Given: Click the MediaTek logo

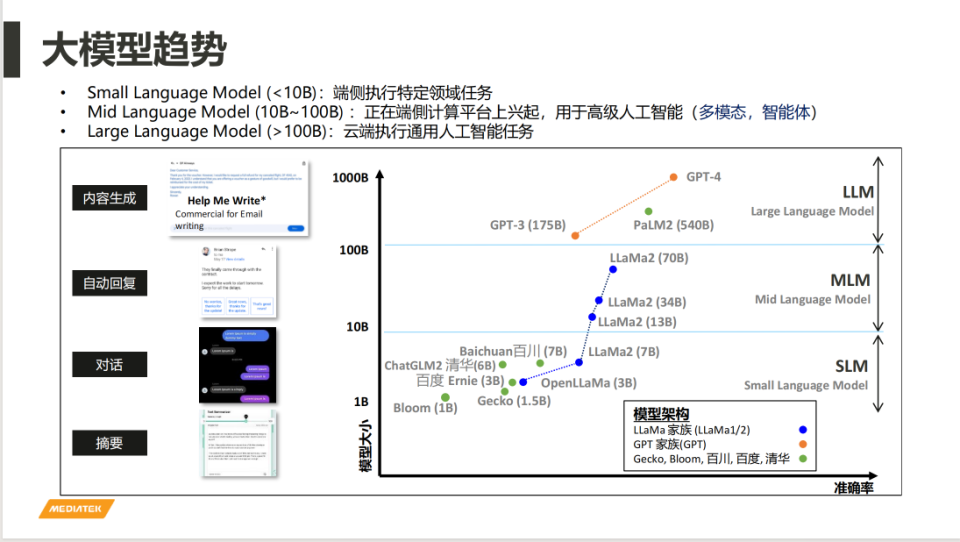Looking at the screenshot, I should click(x=77, y=509).
